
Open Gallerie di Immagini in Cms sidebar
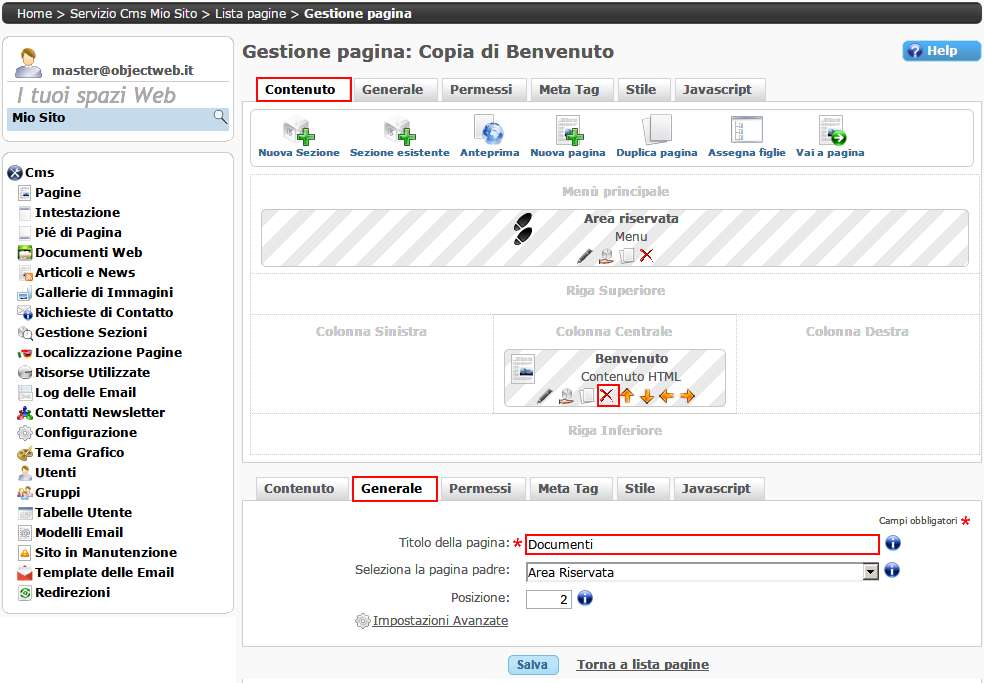[103, 293]
